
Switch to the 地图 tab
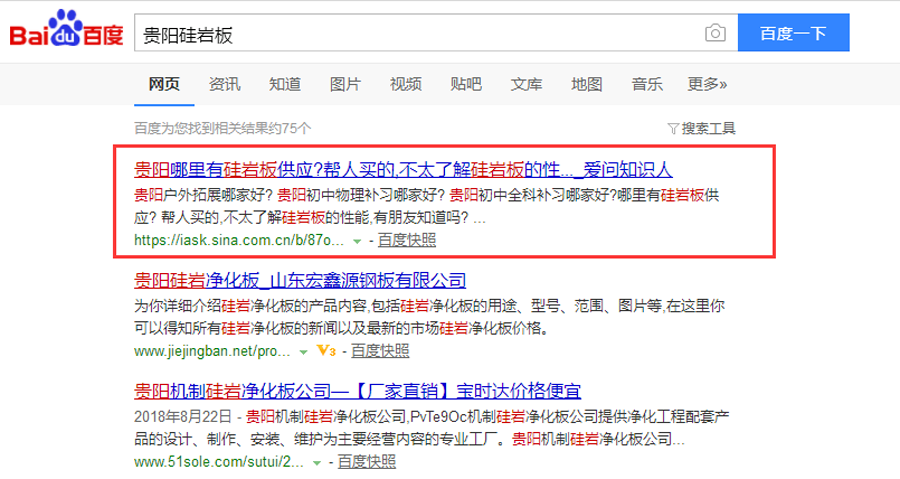pyautogui.click(x=587, y=84)
